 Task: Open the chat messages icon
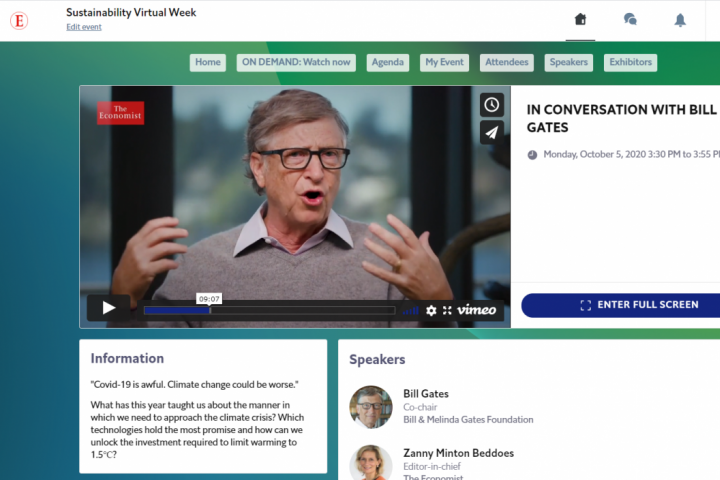(630, 19)
